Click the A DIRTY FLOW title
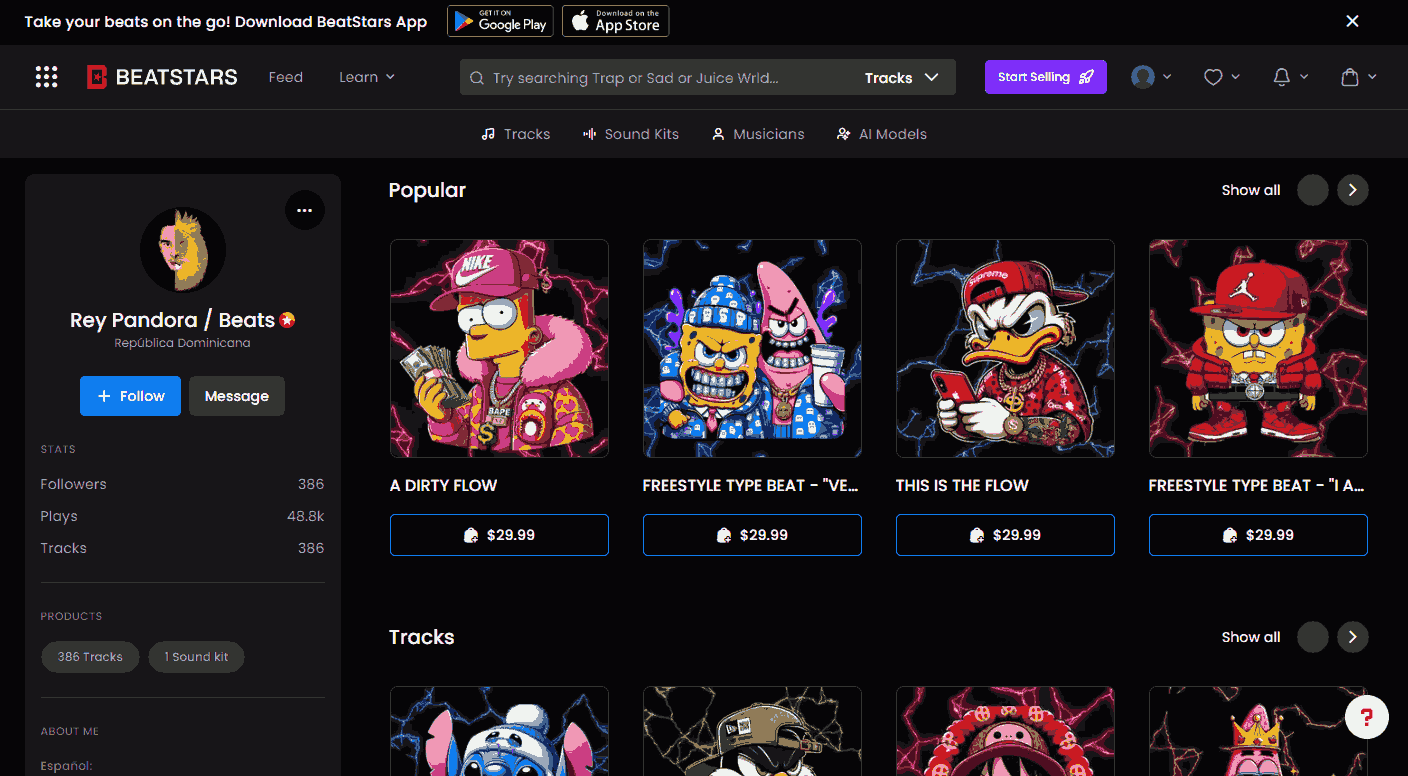The width and height of the screenshot is (1408, 776). point(444,485)
